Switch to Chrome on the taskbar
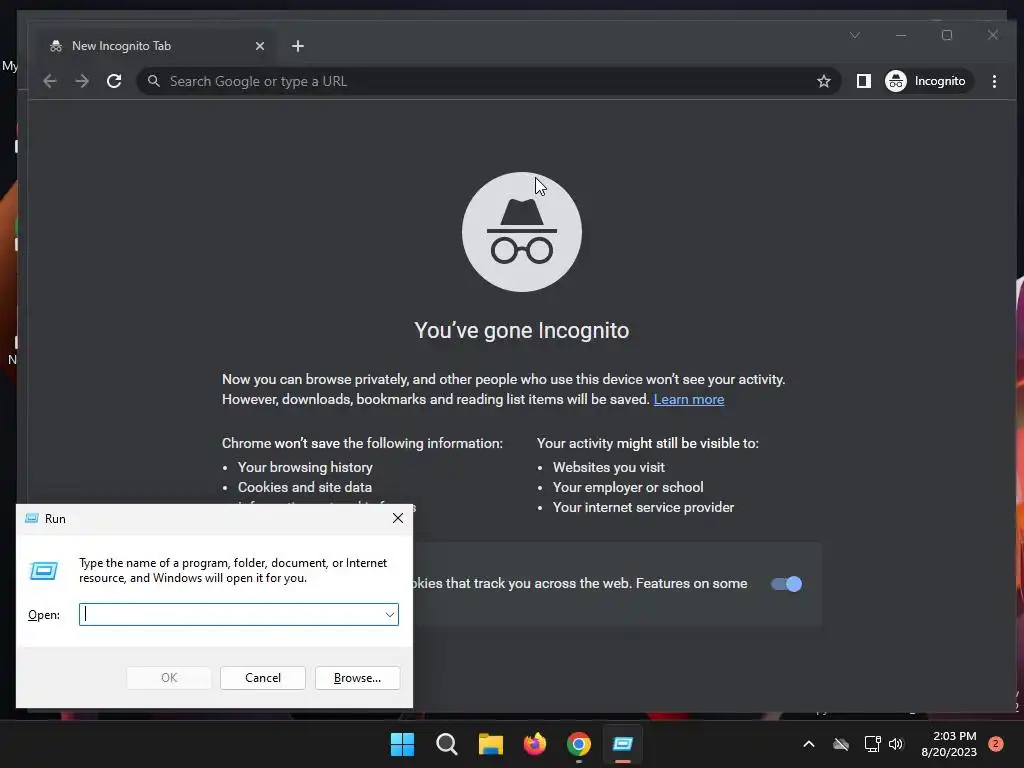 579,744
